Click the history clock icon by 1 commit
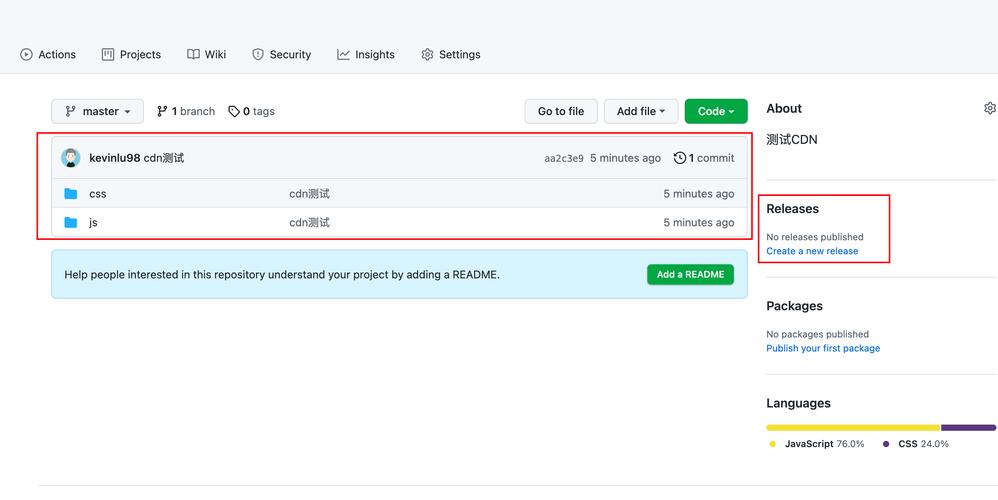The width and height of the screenshot is (998, 500). 680,158
